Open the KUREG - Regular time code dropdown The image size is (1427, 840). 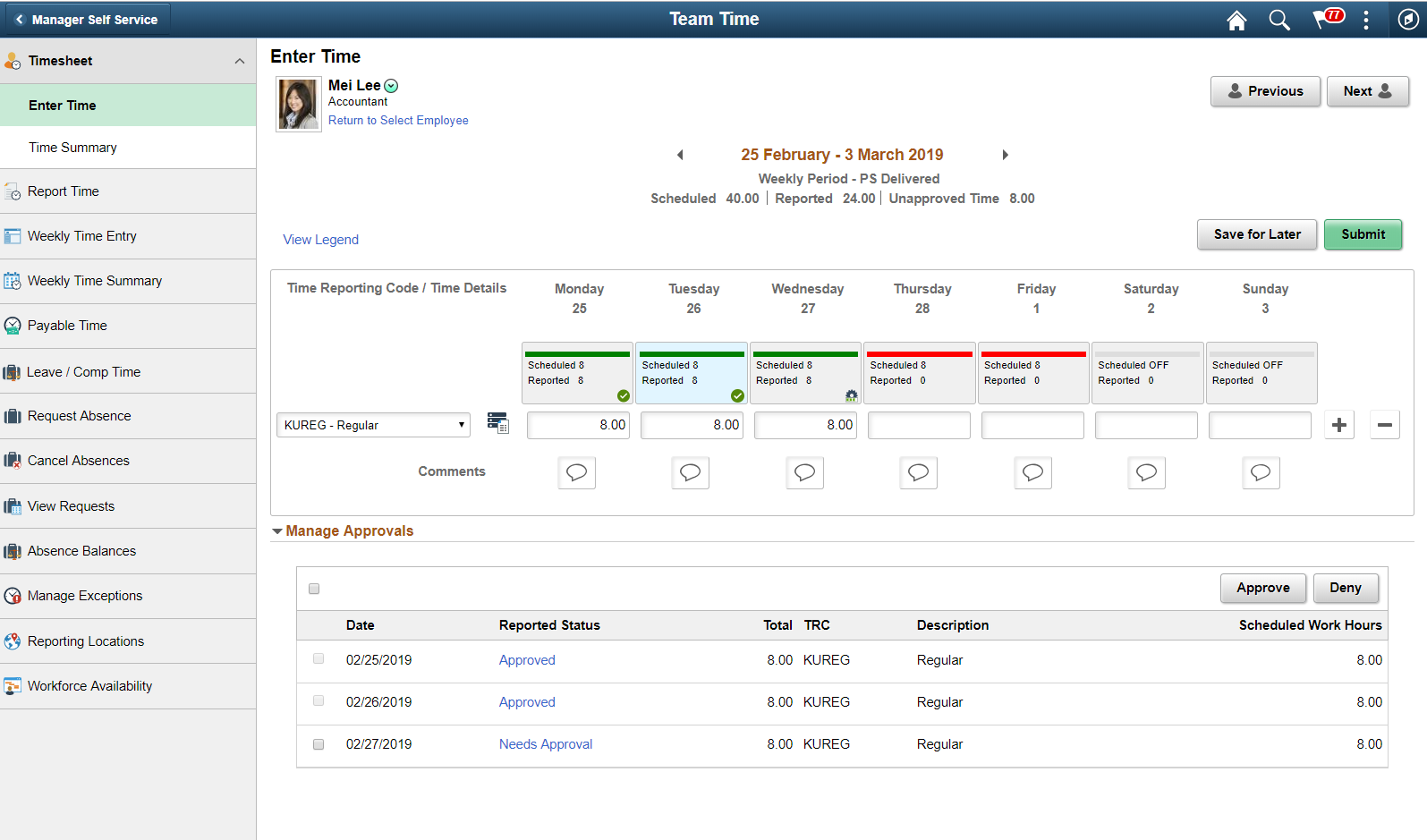pyautogui.click(x=373, y=425)
